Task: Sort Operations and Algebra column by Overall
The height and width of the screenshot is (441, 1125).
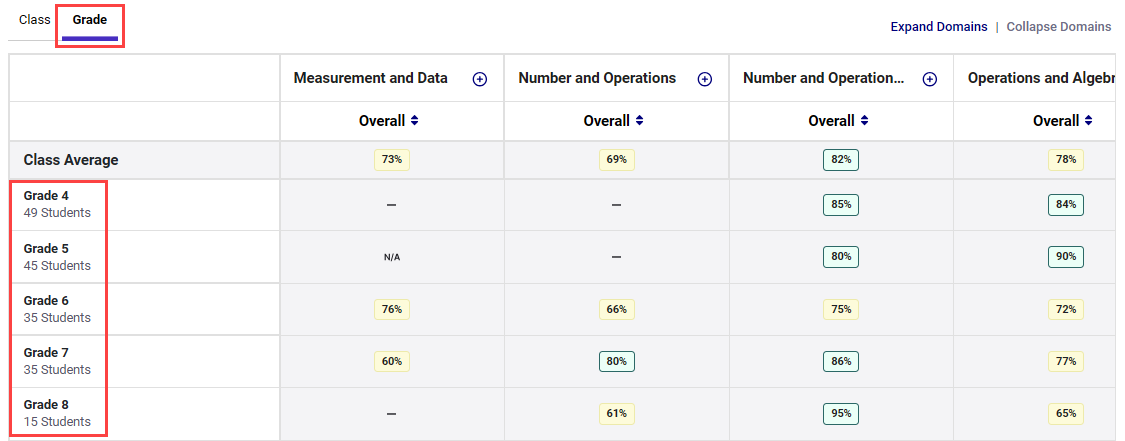Action: point(1064,121)
